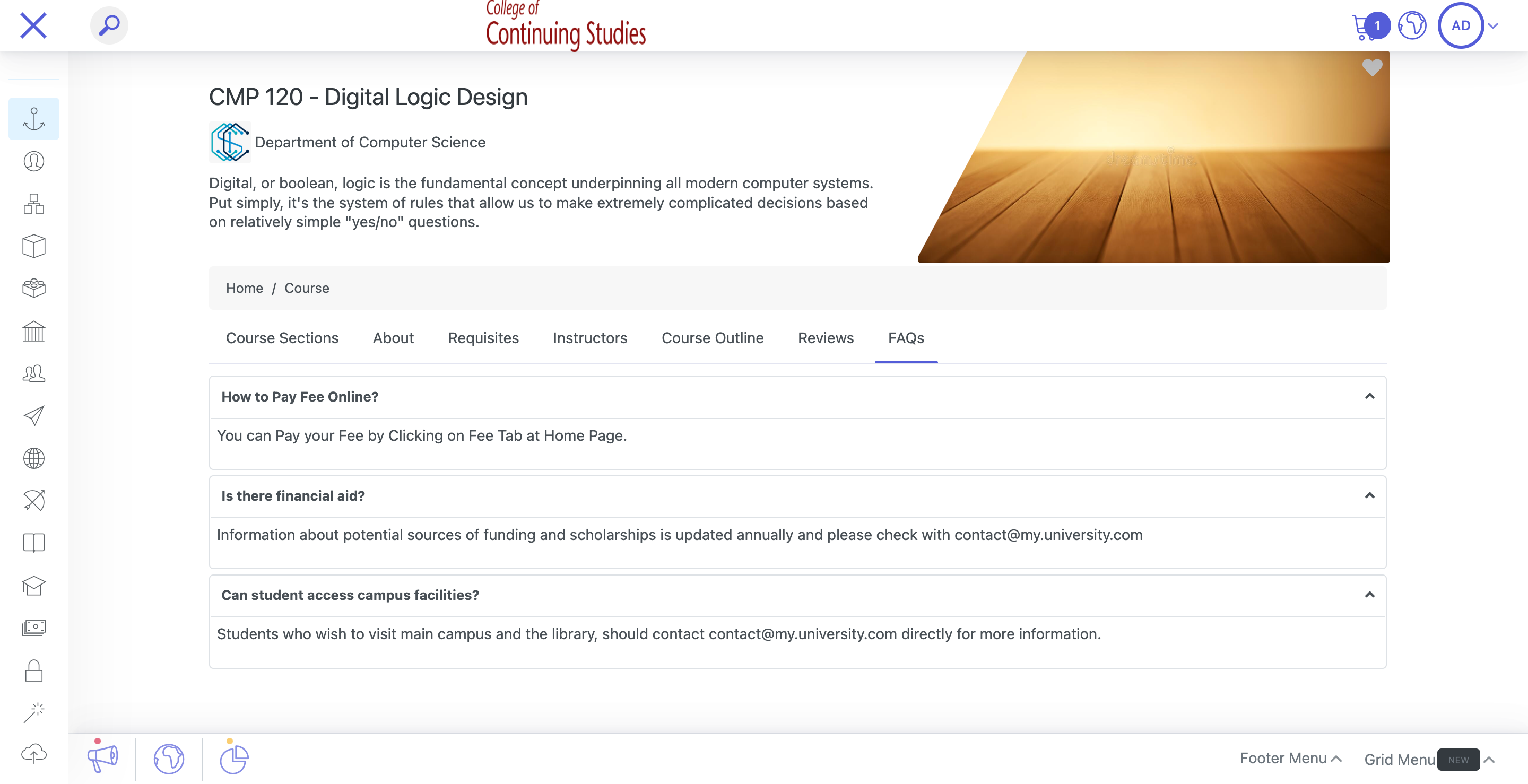Click the wooden deck course banner image
The image size is (1528, 784).
coord(1153,156)
